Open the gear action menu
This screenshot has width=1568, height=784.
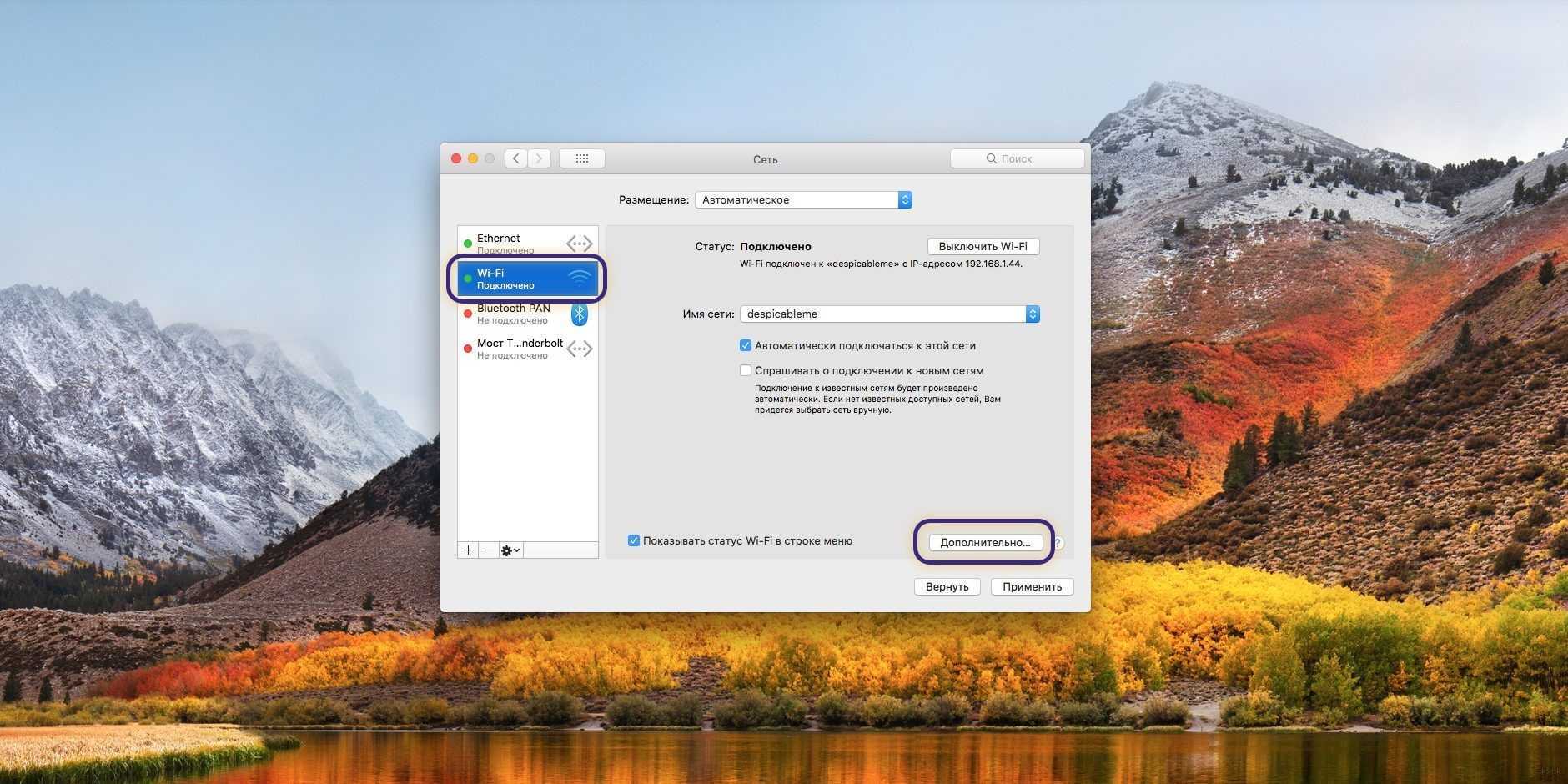(510, 550)
